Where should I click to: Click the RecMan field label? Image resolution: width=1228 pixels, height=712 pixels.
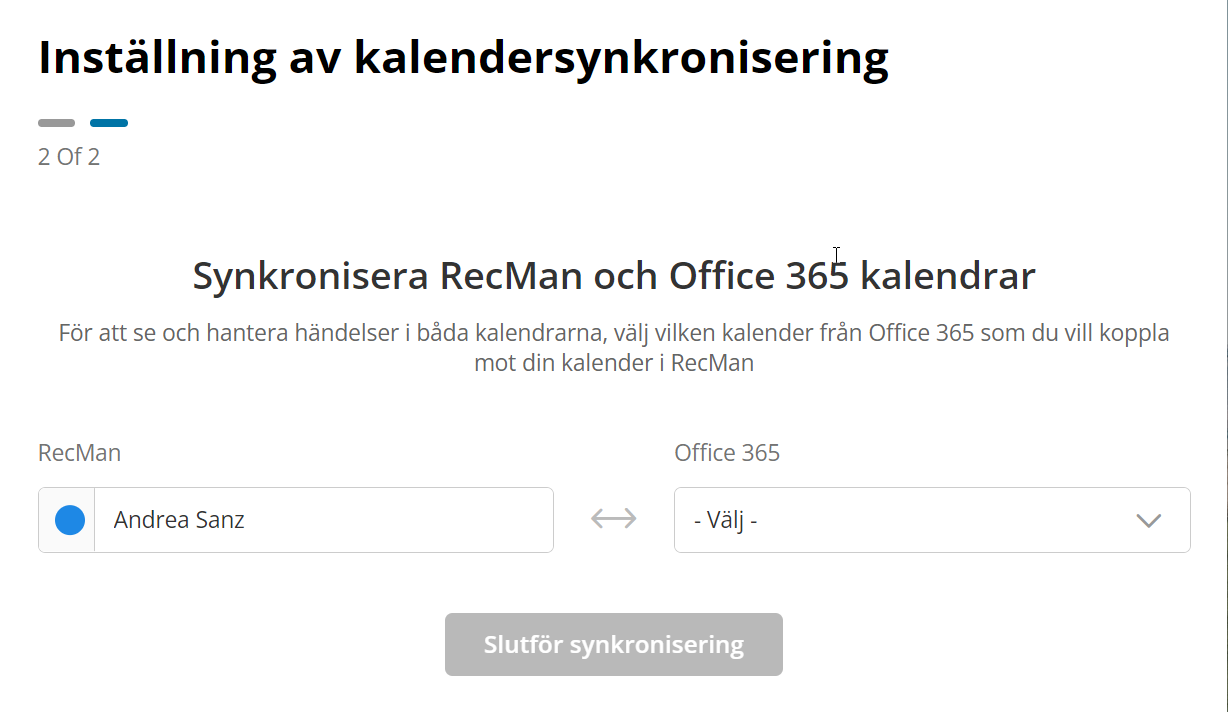pos(79,453)
